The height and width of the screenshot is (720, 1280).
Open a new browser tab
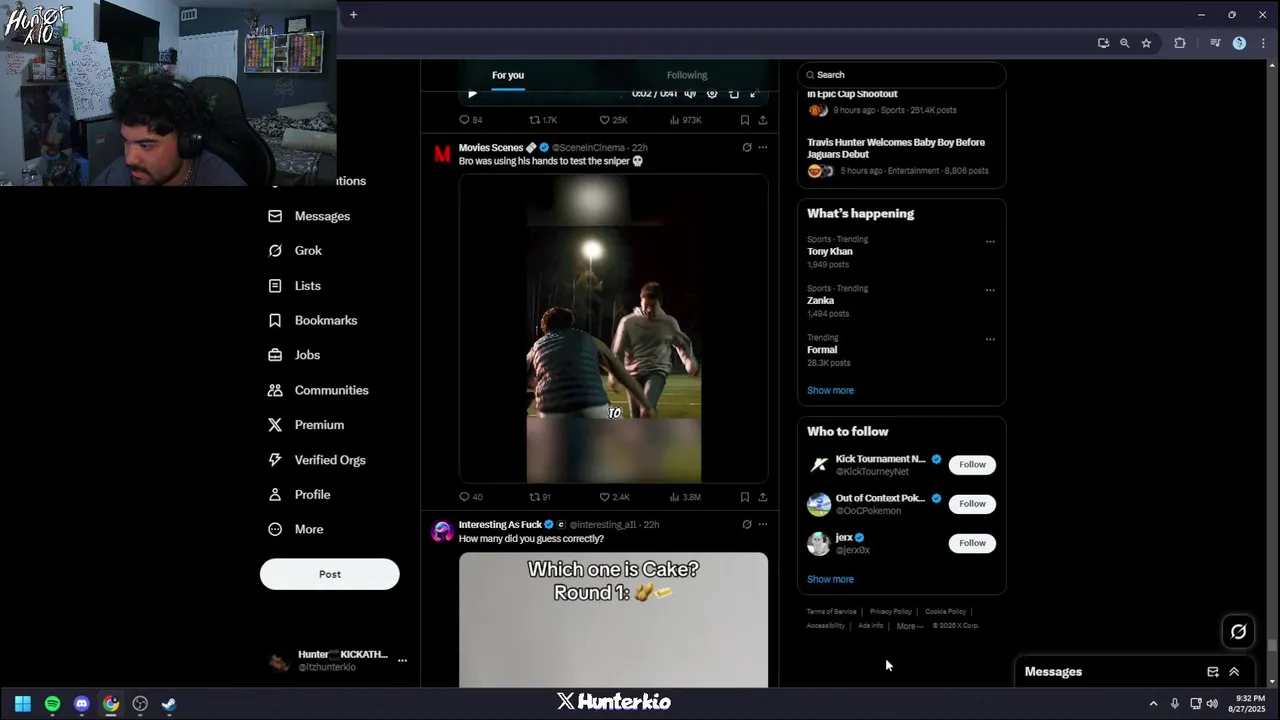(353, 14)
